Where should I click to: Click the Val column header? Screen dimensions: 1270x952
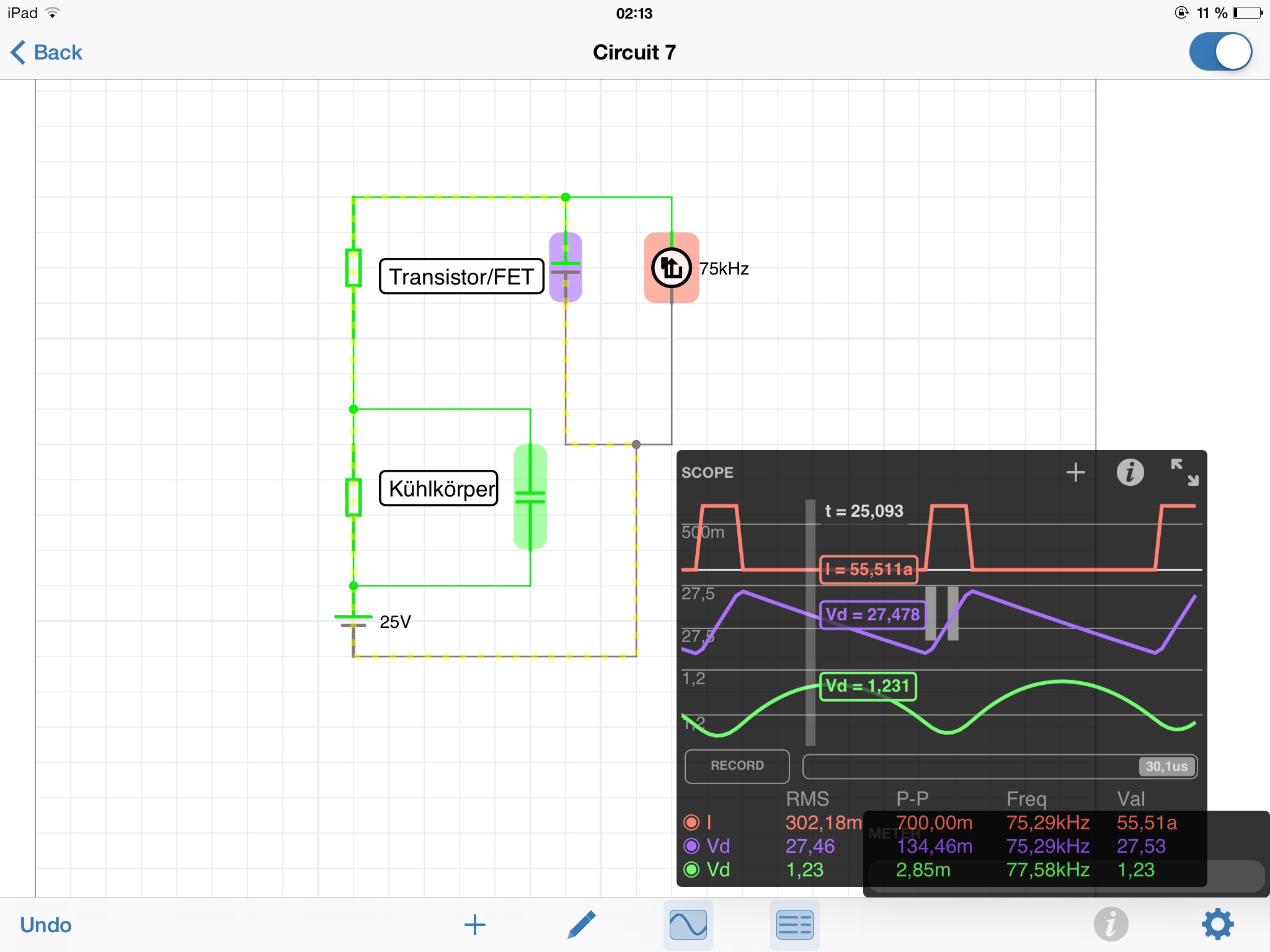(1131, 798)
